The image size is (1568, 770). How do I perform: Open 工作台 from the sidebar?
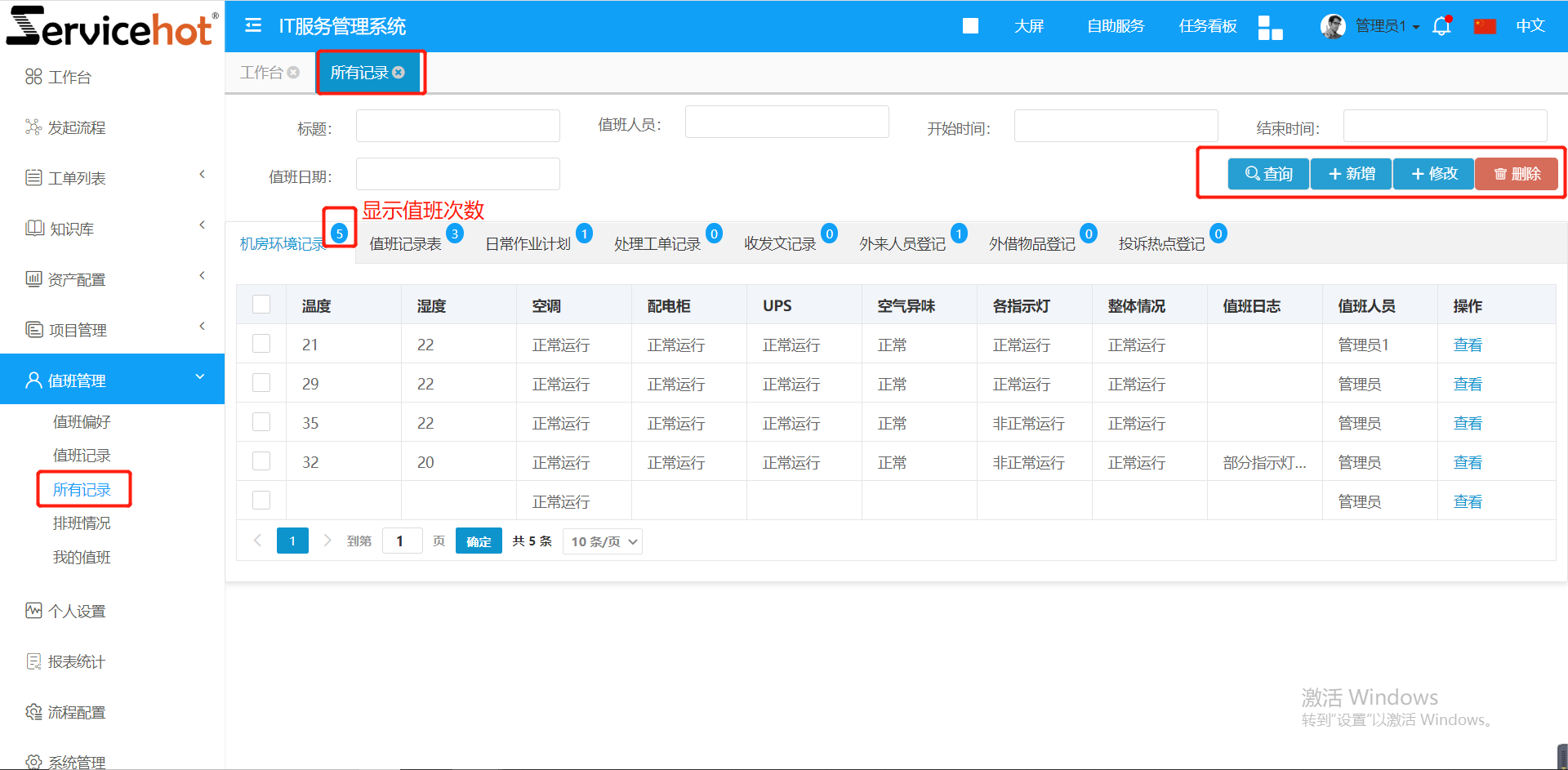[69, 78]
